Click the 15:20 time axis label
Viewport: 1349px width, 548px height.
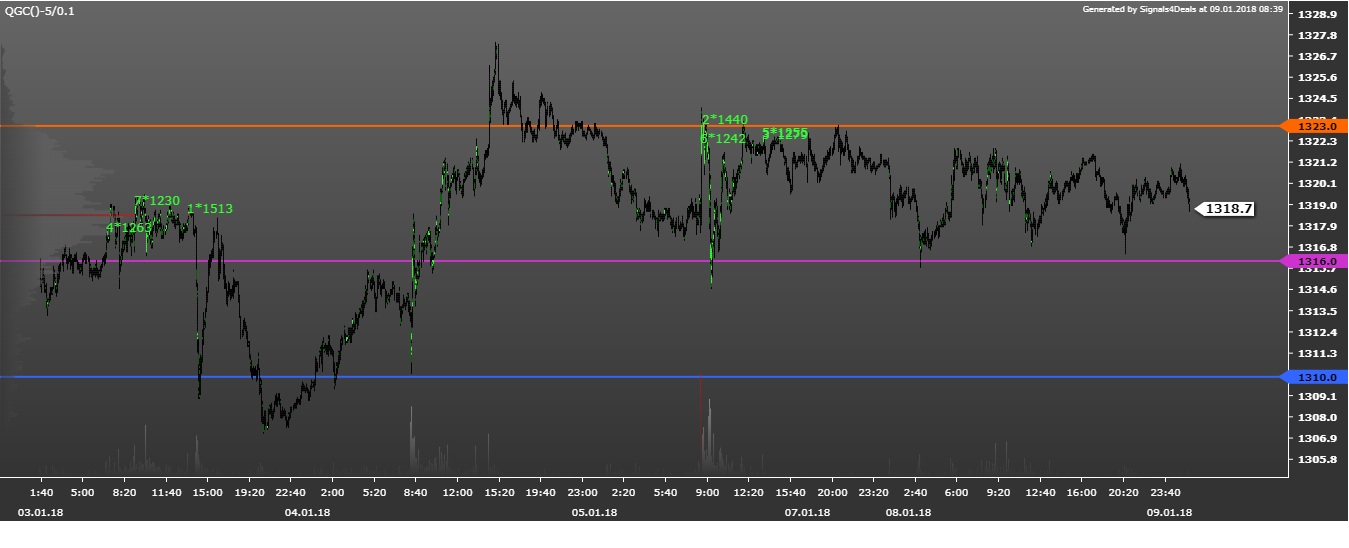tap(499, 493)
